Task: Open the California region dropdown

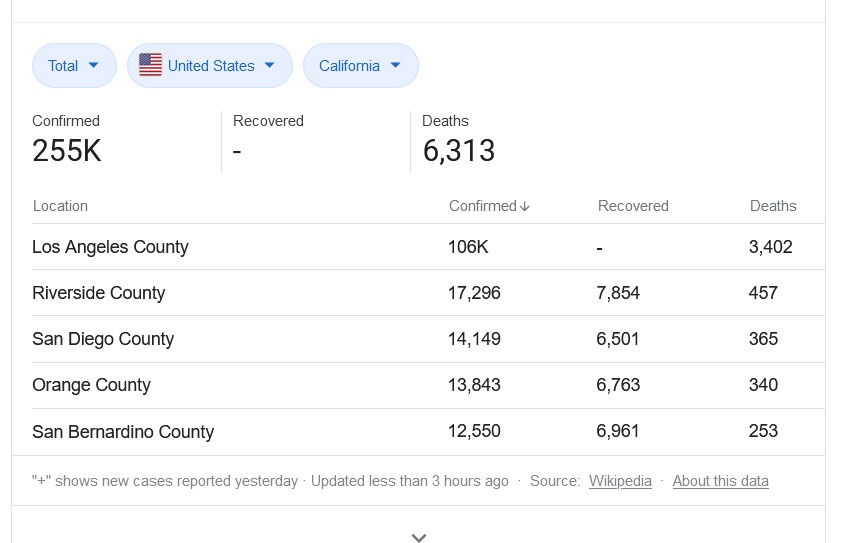Action: [360, 66]
